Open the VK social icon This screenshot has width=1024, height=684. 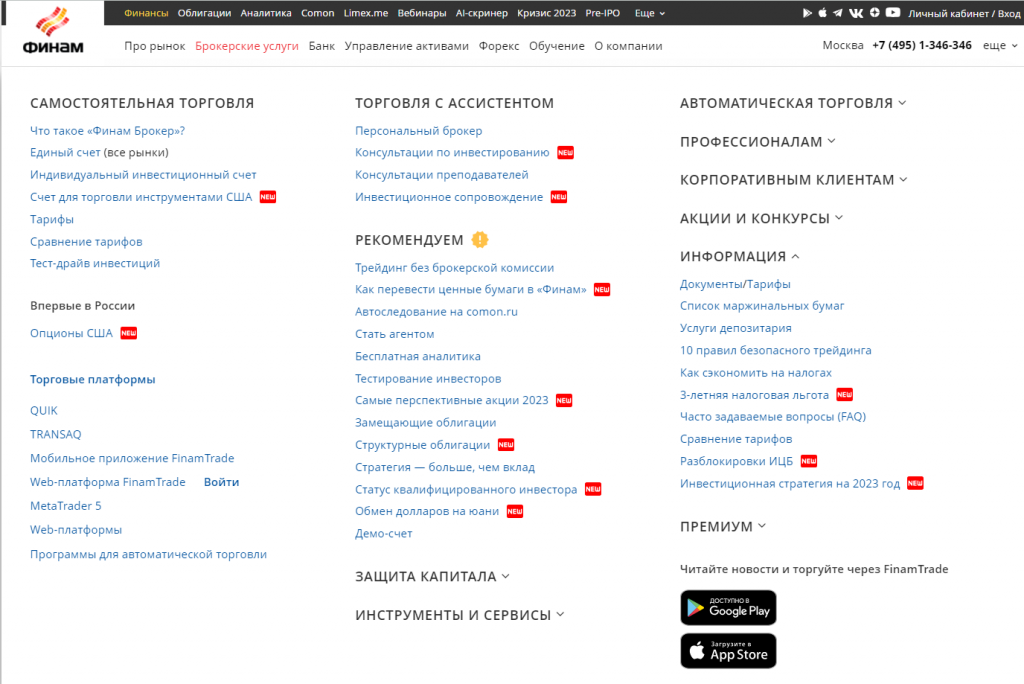[856, 12]
